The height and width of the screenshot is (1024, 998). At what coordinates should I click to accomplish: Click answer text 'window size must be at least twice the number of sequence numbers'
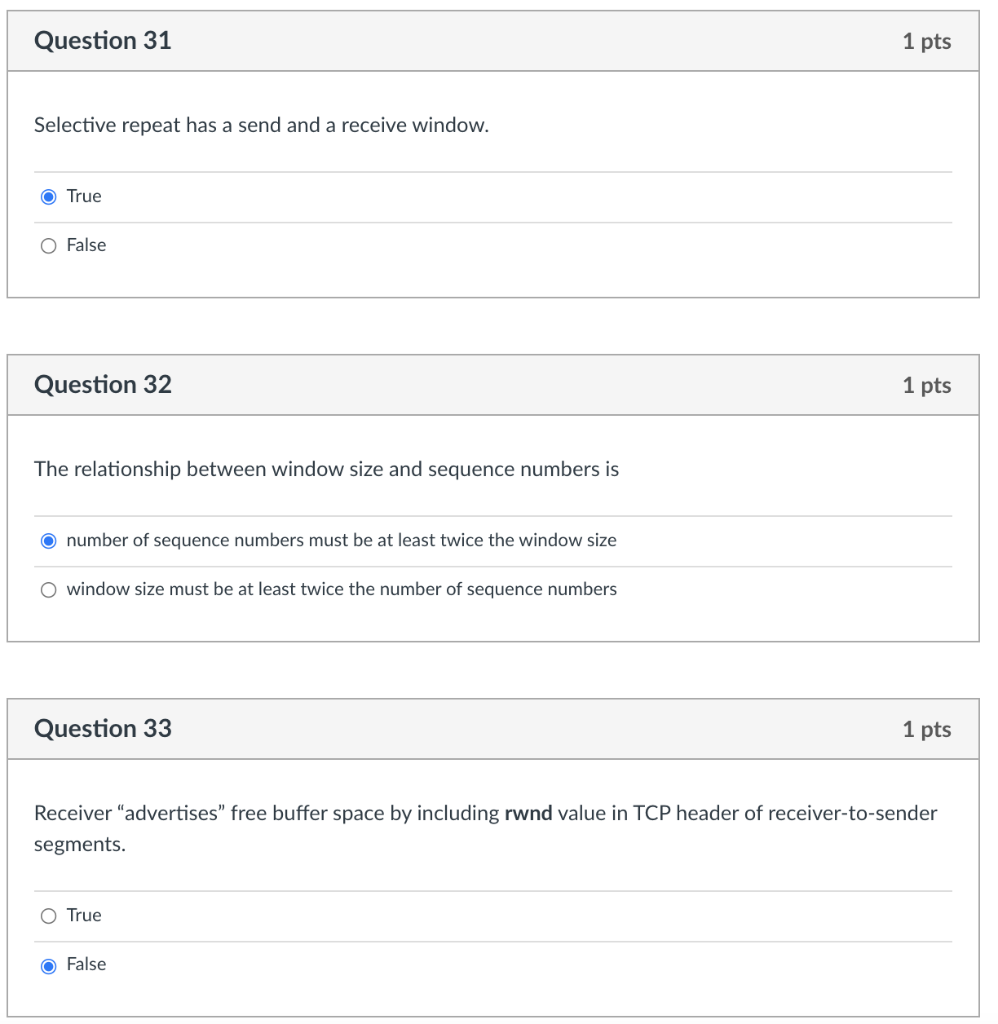342,589
